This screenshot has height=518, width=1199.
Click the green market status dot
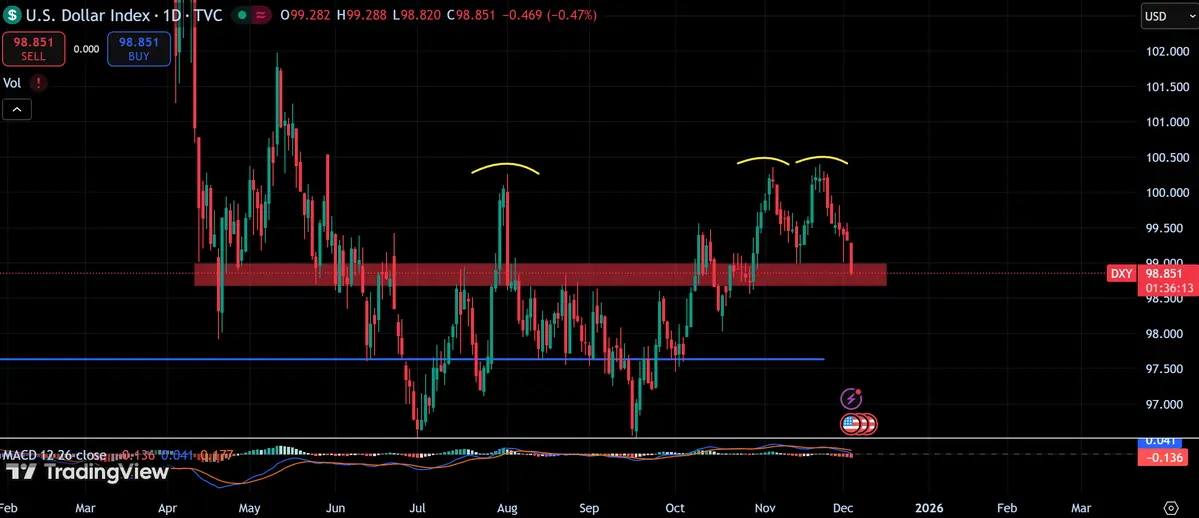click(242, 15)
